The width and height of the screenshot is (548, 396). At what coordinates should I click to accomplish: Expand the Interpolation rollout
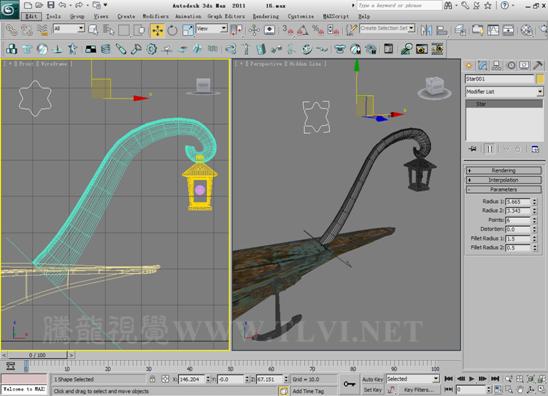tap(504, 180)
